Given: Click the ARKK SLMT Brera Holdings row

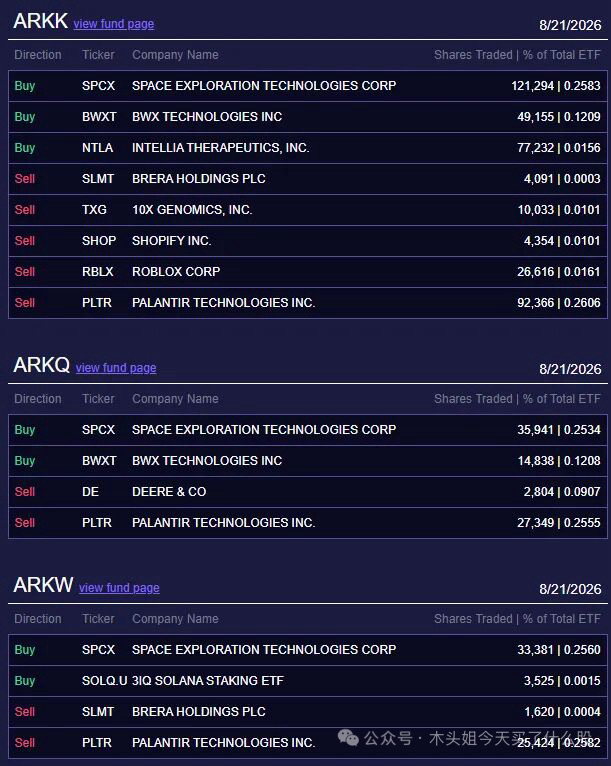Looking at the screenshot, I should point(308,179).
